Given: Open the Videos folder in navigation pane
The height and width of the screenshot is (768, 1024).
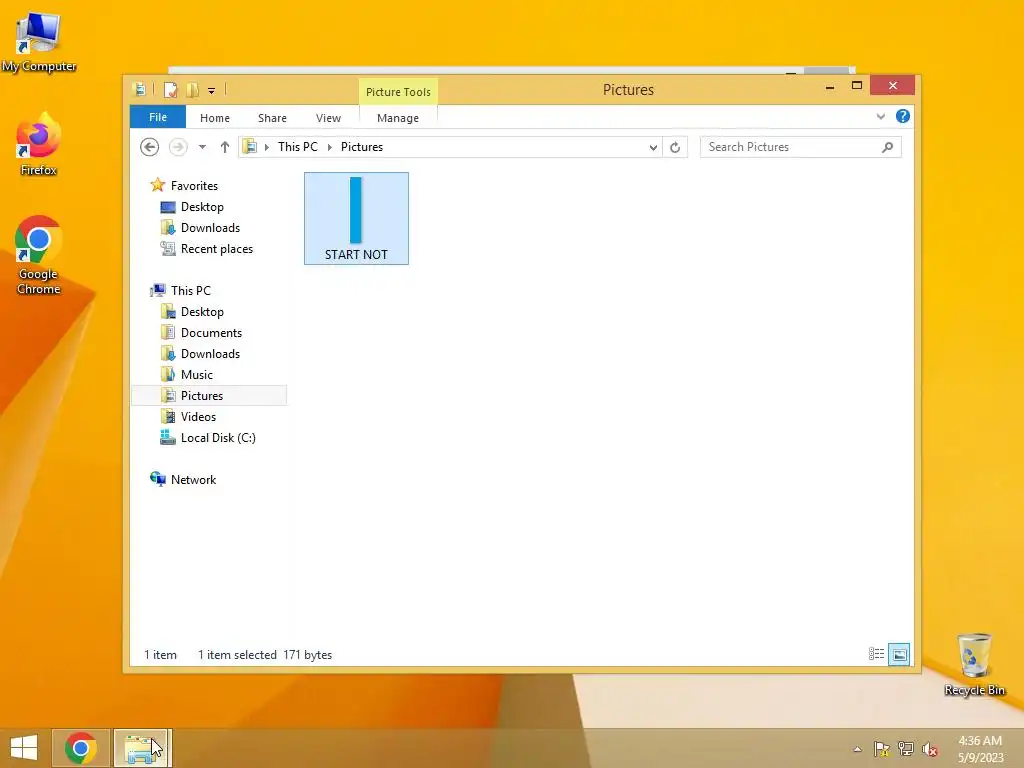Looking at the screenshot, I should [198, 417].
